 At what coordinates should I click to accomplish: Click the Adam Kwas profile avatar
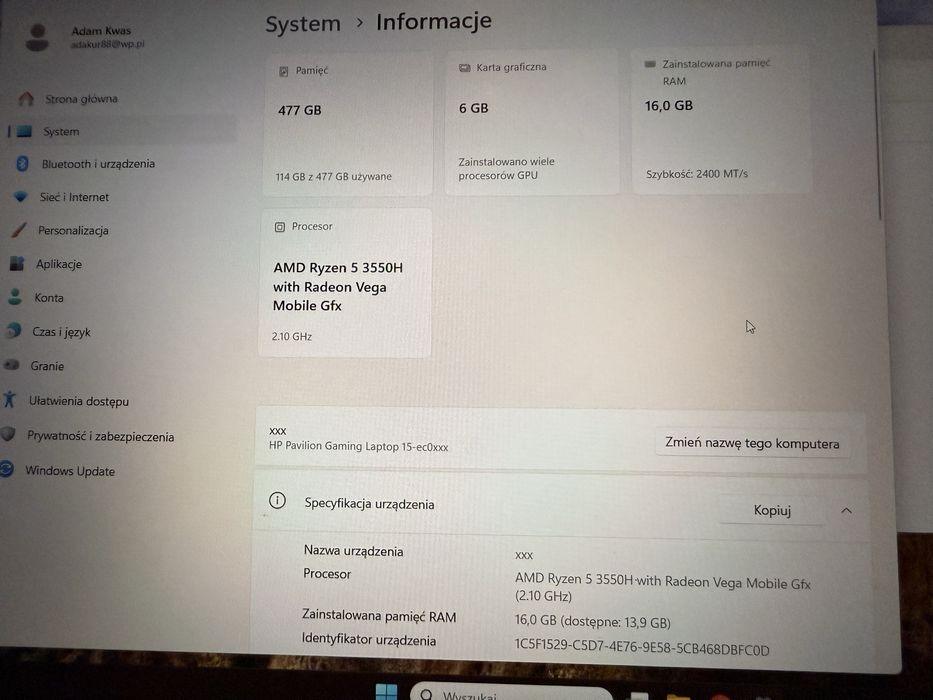click(x=37, y=38)
